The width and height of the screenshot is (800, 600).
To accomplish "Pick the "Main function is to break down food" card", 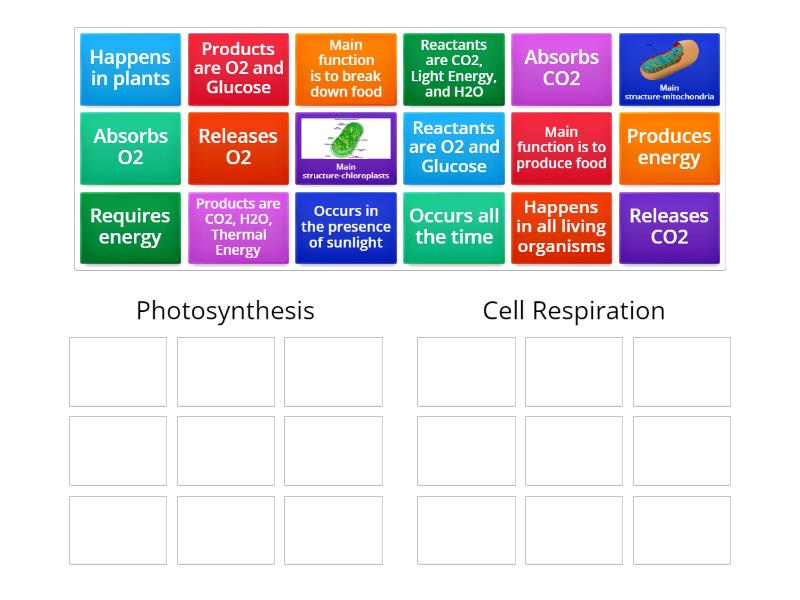I will tap(345, 69).
